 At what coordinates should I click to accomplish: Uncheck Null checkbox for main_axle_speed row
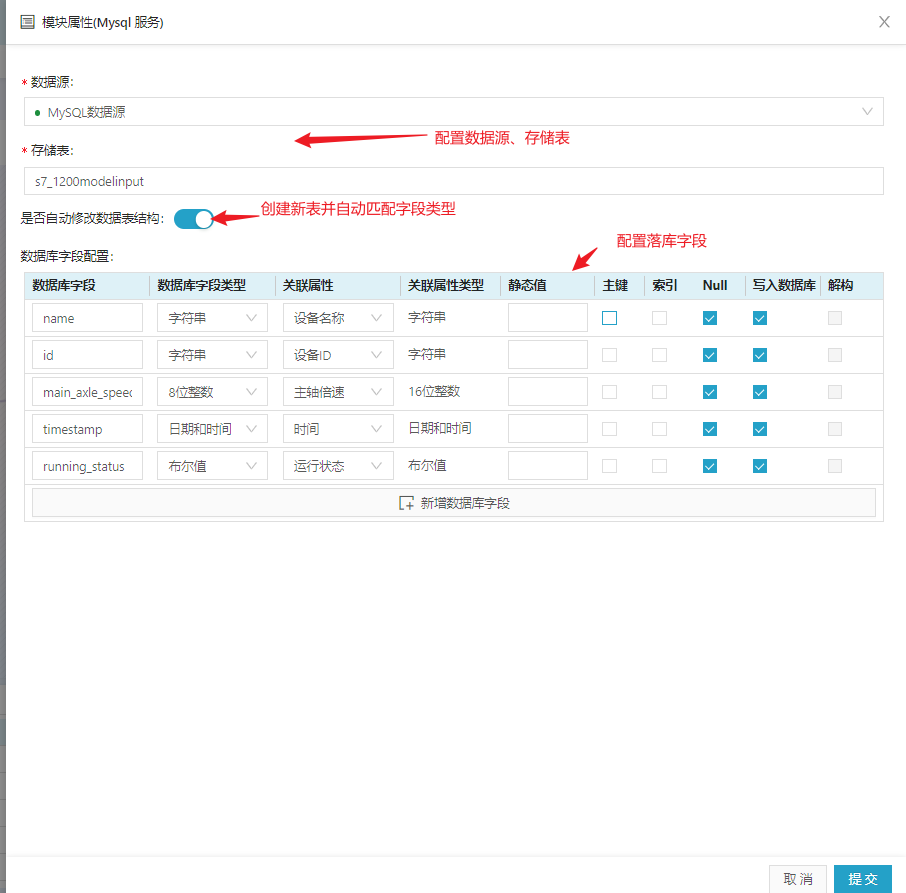click(x=710, y=392)
